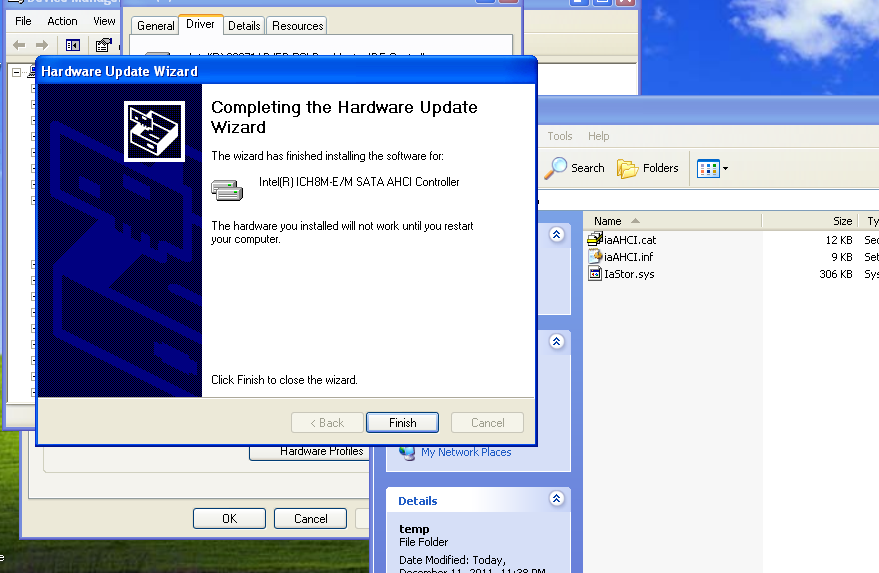Collapse the middle sidebar pane chevron
Viewport: 879px width, 573px height.
point(557,341)
